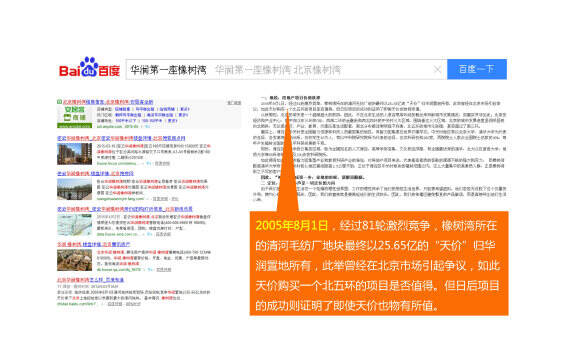Open the 橡树湾 title link above the aerial photo
This screenshot has height=360, width=570.
tap(93, 244)
